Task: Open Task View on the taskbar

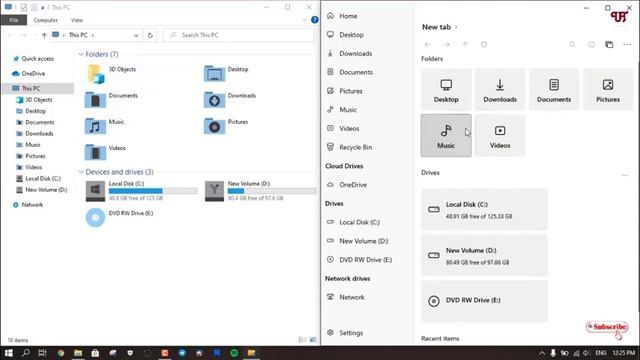Action: pyautogui.click(x=42, y=353)
